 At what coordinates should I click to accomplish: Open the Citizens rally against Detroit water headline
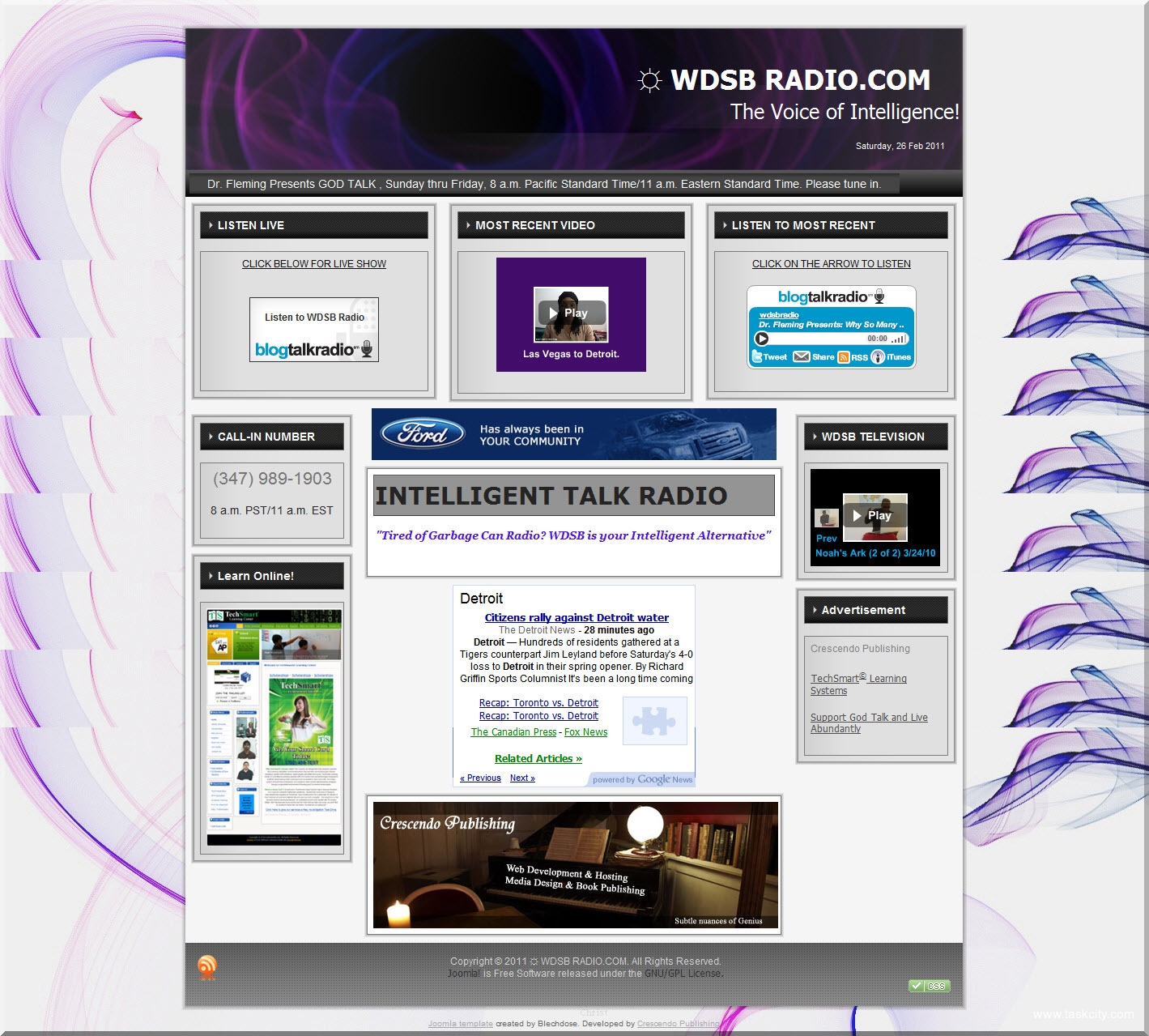pos(577,617)
